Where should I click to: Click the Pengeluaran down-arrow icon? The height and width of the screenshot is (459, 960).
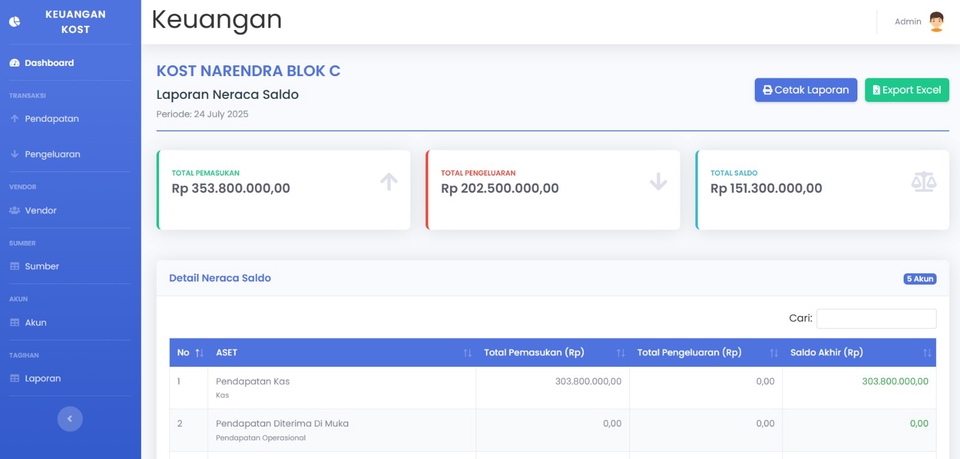pos(15,155)
